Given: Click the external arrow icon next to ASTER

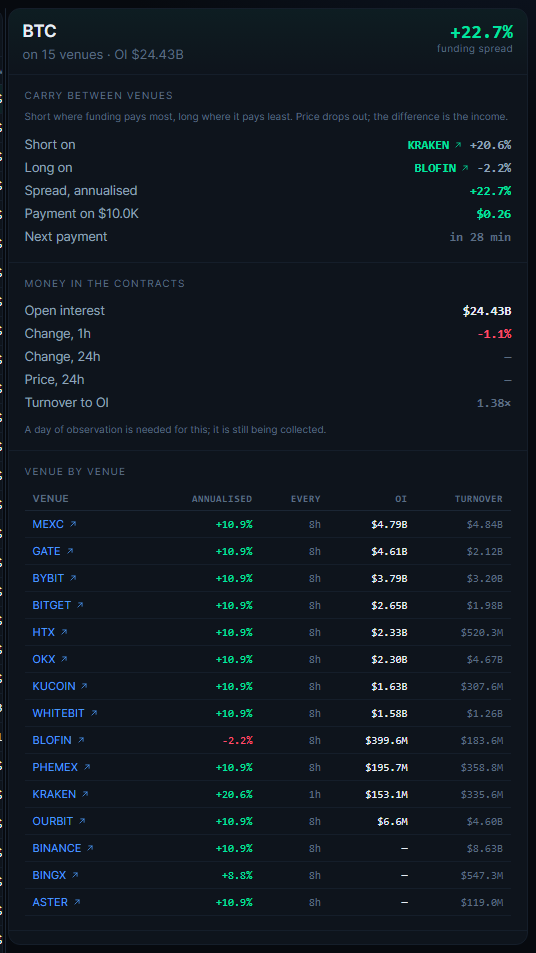Looking at the screenshot, I should [77, 902].
